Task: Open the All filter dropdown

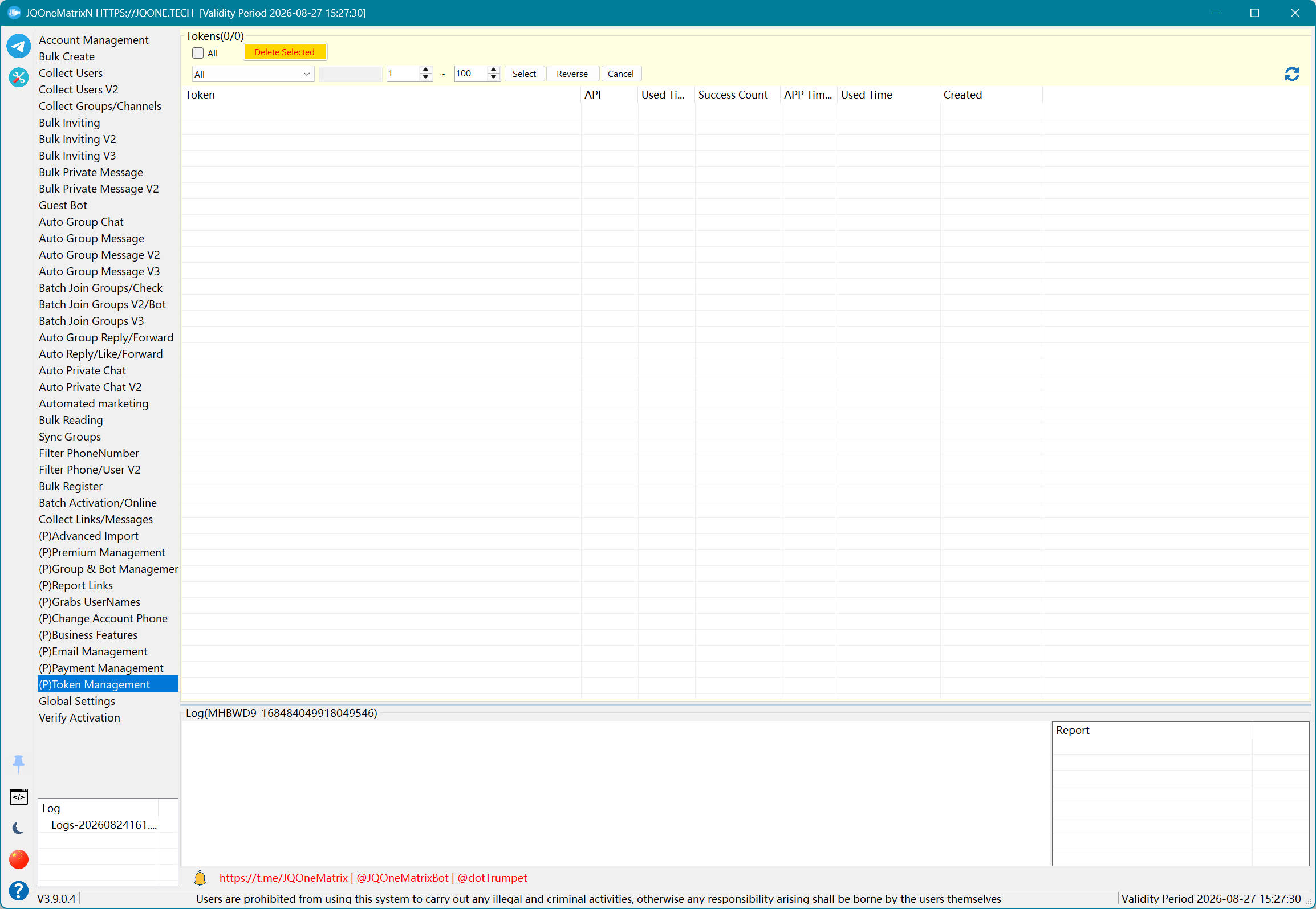Action: (253, 74)
